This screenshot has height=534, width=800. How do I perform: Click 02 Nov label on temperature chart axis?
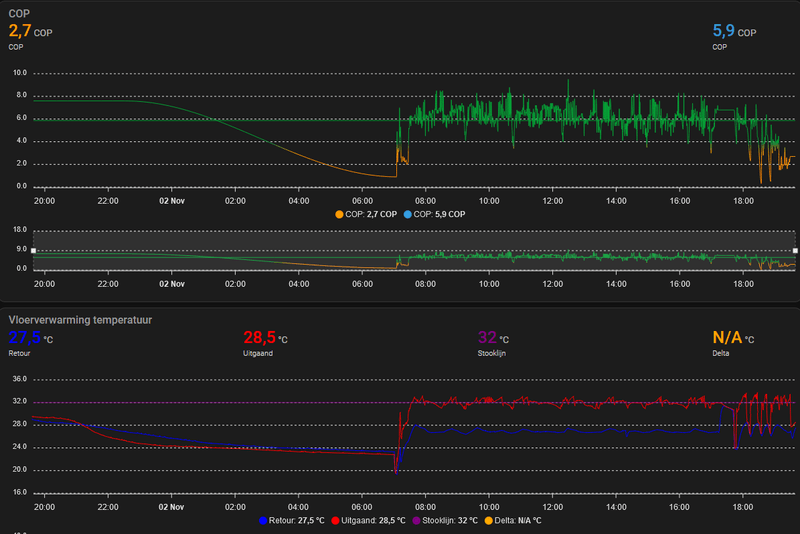pyautogui.click(x=171, y=507)
